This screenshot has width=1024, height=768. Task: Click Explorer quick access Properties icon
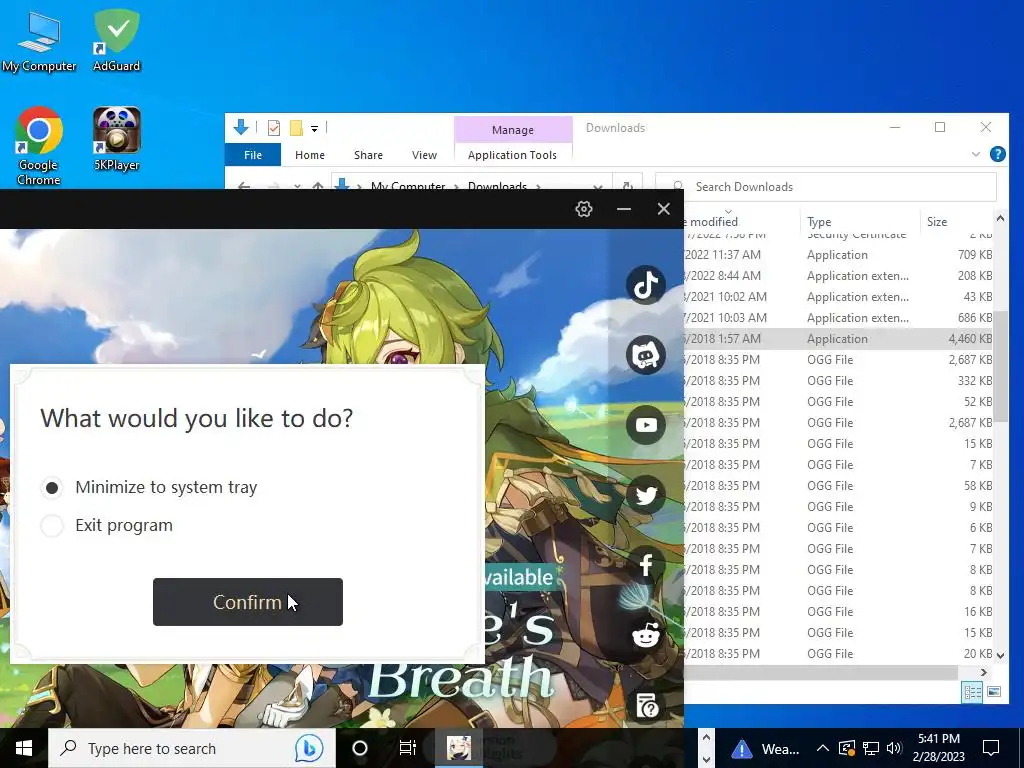[x=274, y=128]
